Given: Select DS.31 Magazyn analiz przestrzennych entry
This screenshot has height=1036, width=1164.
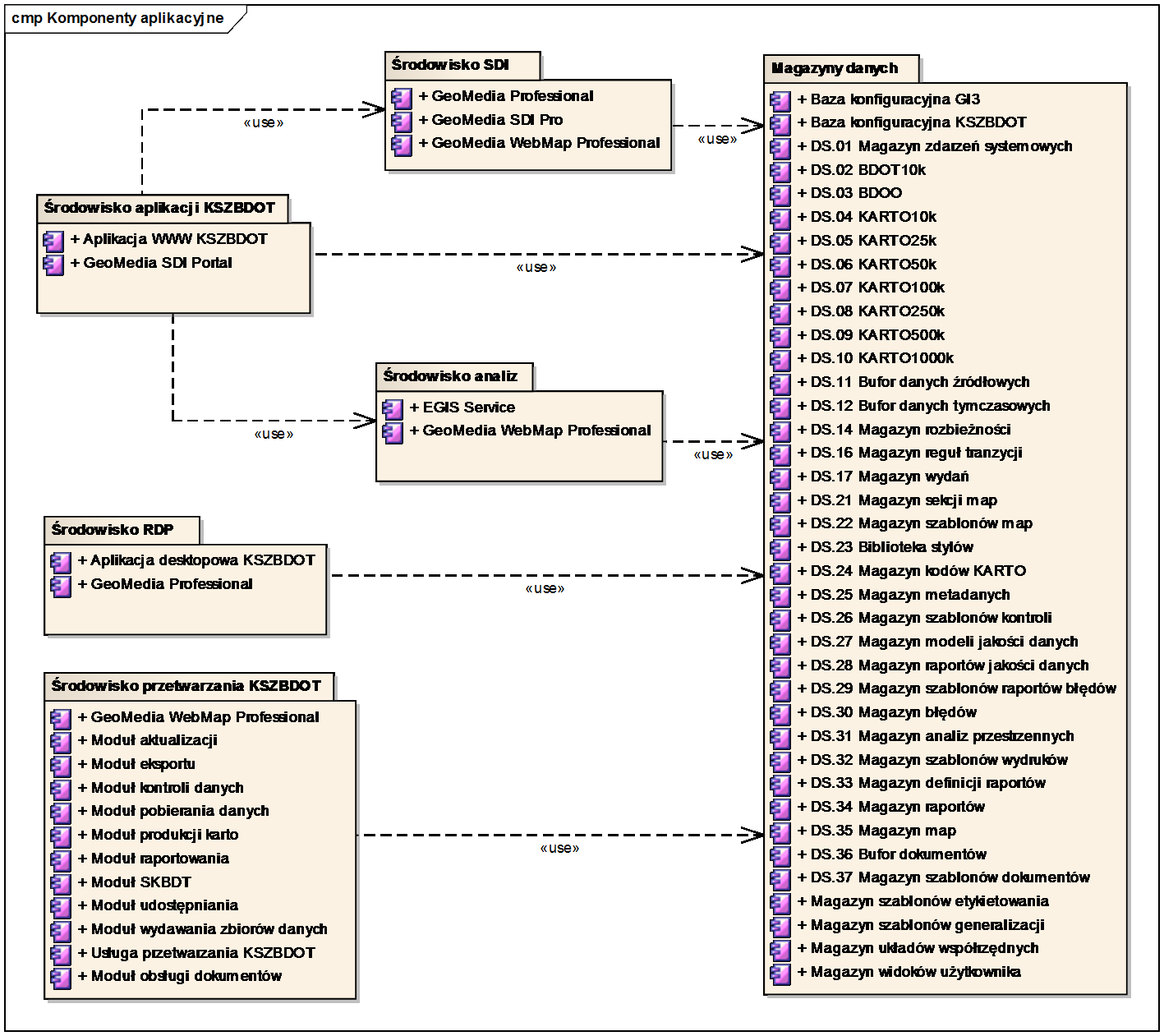Looking at the screenshot, I should [x=935, y=736].
